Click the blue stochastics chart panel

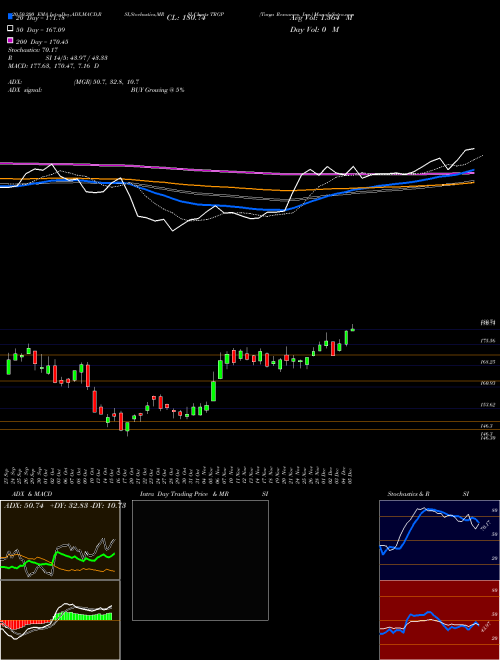click(439, 540)
